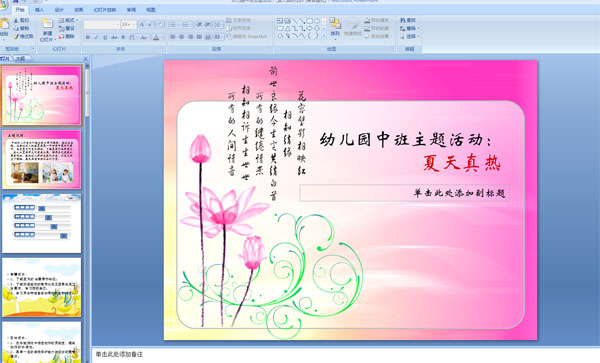
Task: Click the Format Painter (格式刷) icon
Action: point(16,37)
